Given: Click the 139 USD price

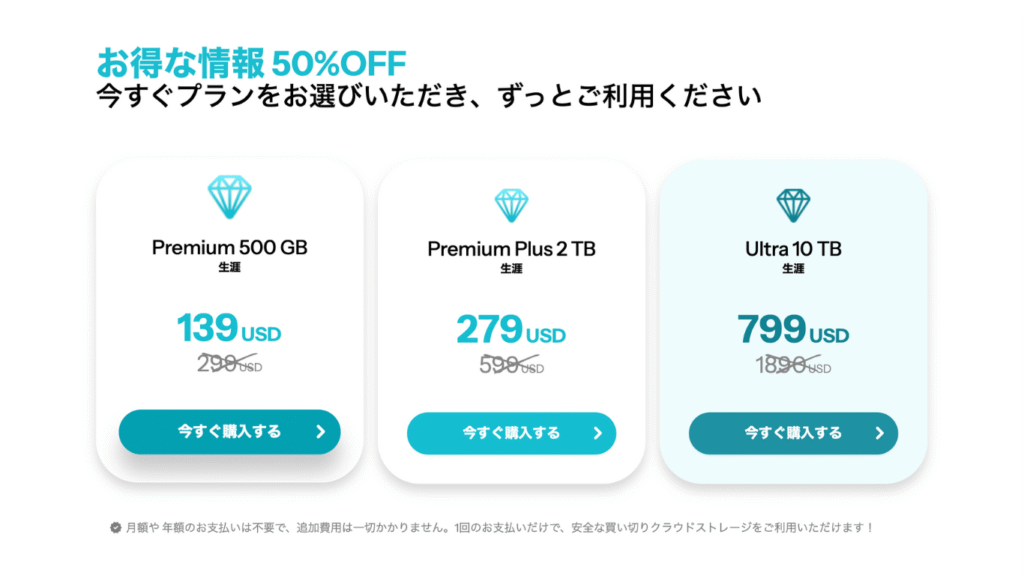Looking at the screenshot, I should click(x=229, y=328).
